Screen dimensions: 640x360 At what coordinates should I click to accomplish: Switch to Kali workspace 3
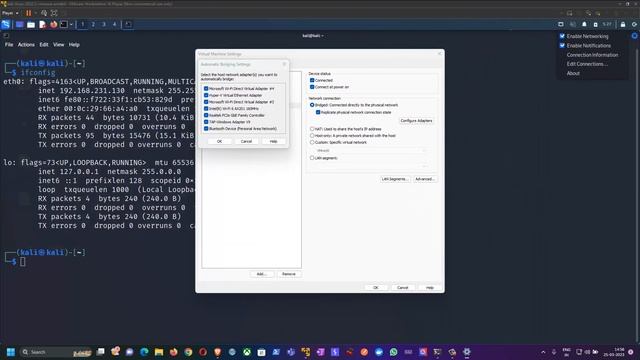coord(104,24)
